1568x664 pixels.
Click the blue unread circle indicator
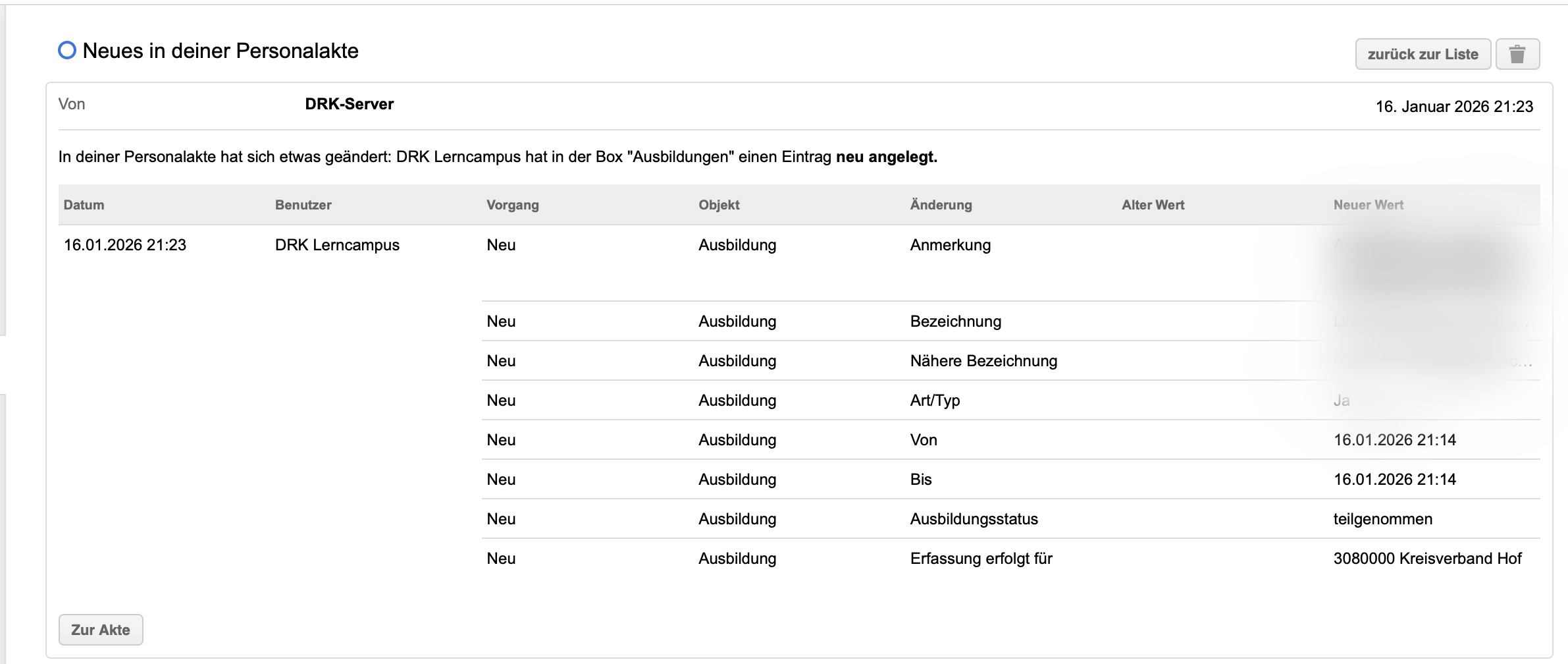[67, 51]
